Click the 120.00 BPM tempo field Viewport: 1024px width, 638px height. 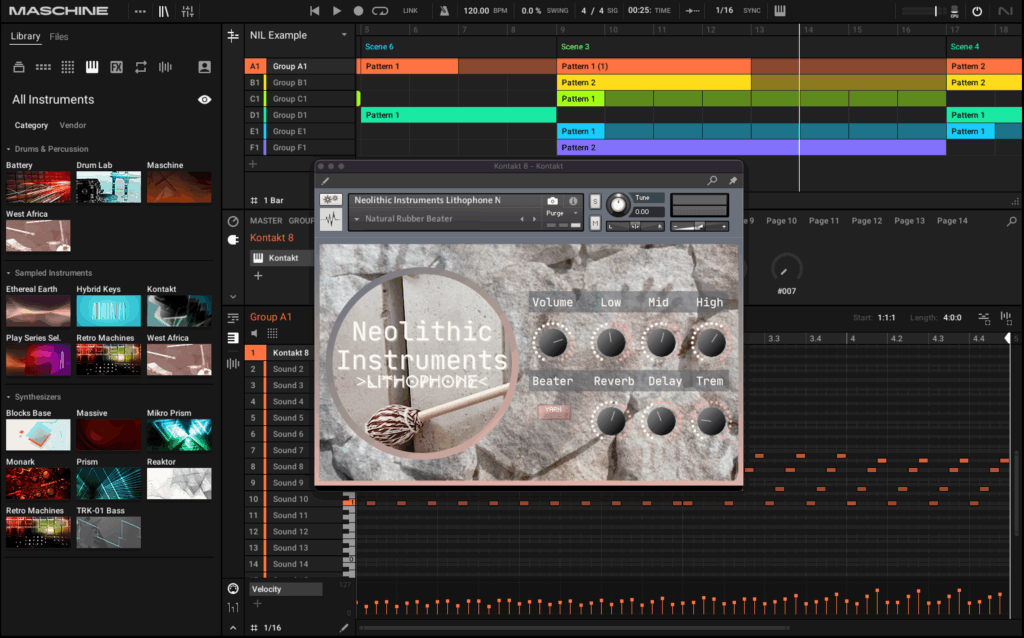point(485,11)
